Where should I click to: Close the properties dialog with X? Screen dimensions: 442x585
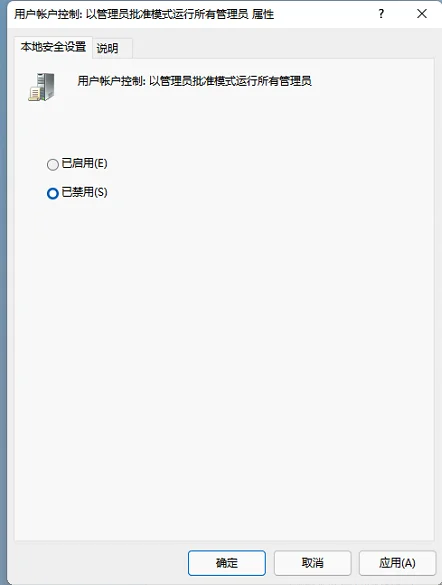pos(422,14)
